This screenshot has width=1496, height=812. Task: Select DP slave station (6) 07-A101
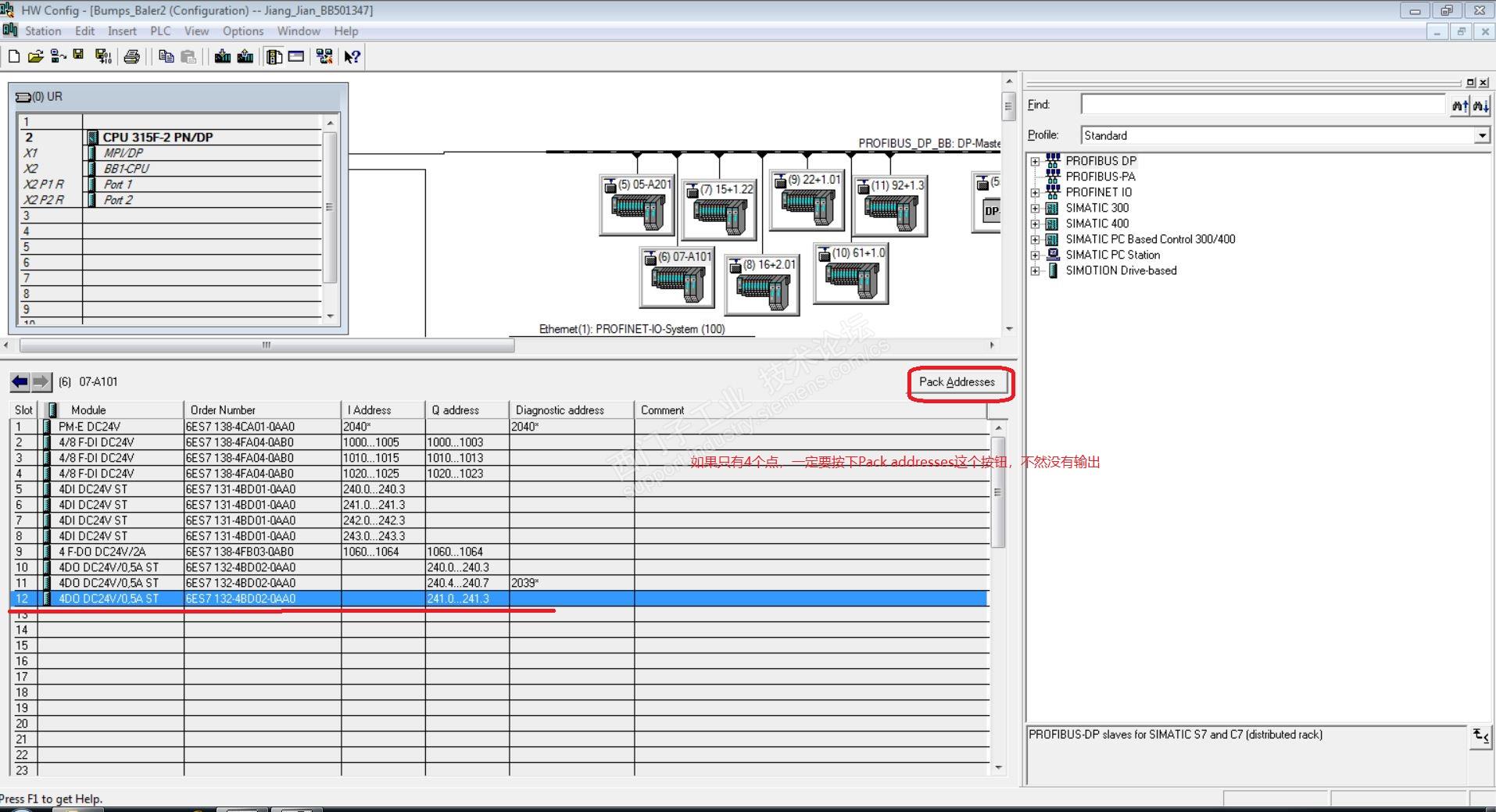677,277
